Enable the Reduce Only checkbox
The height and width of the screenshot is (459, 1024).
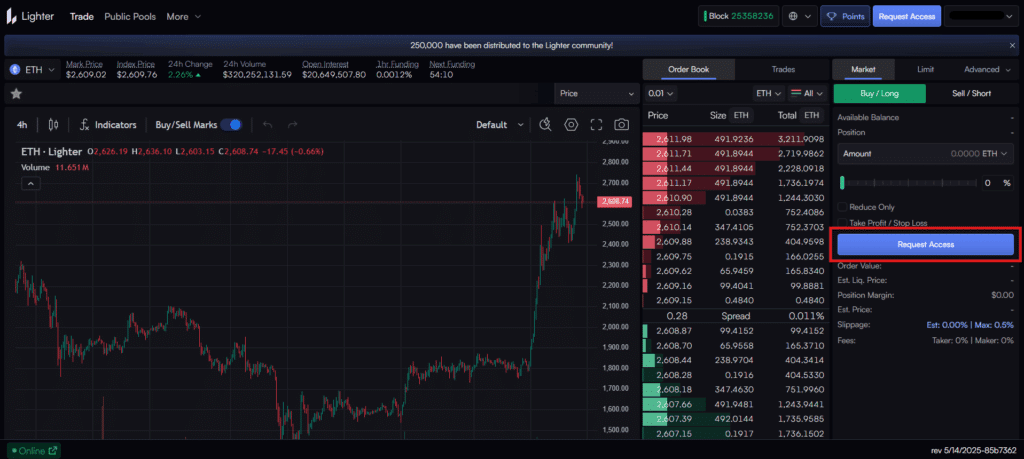(843, 207)
